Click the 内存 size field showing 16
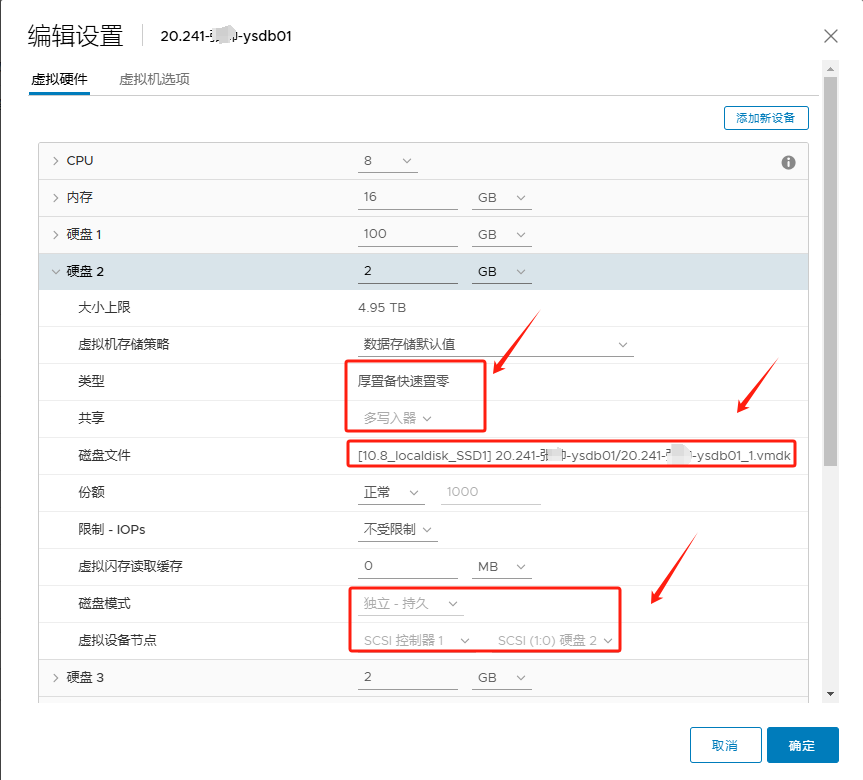 [x=408, y=198]
